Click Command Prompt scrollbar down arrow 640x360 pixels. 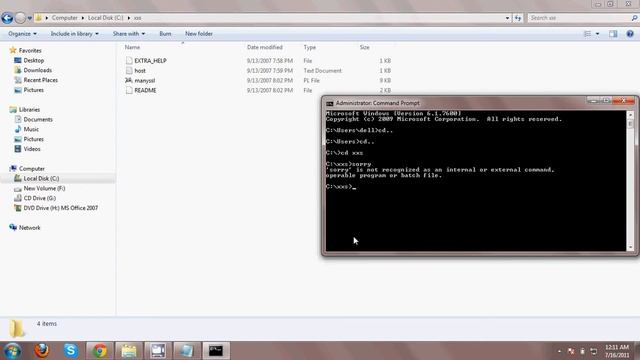(x=631, y=247)
